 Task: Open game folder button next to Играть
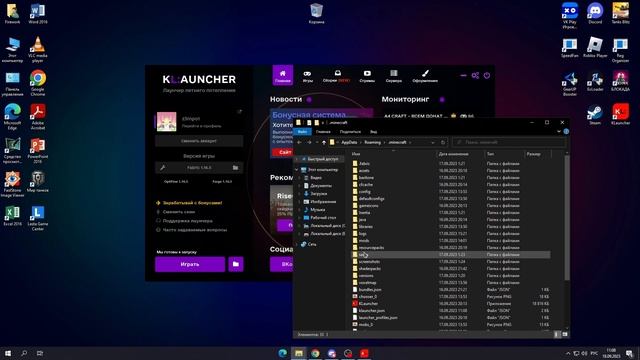pyautogui.click(x=236, y=264)
